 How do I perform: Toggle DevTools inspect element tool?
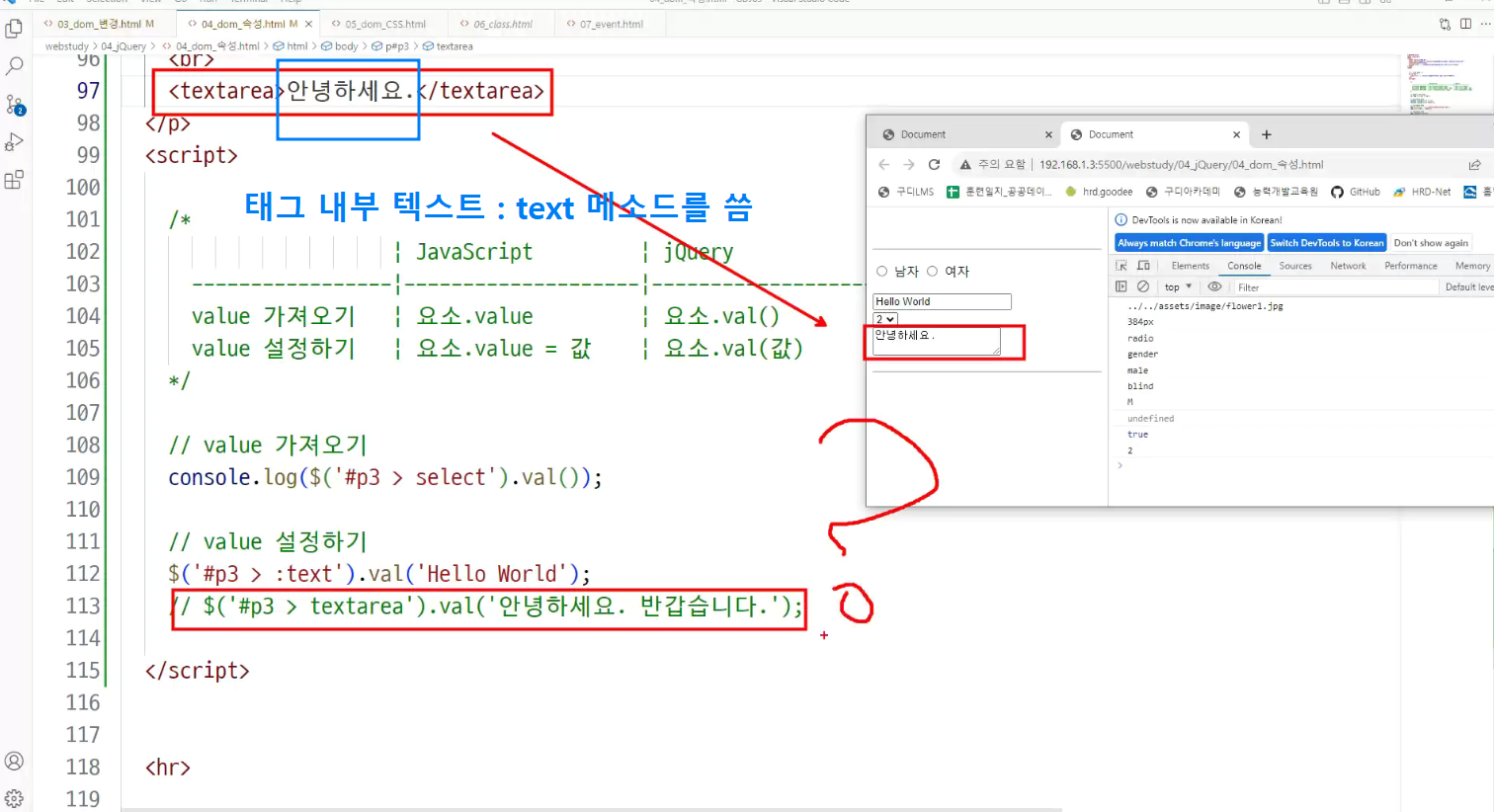point(1121,266)
